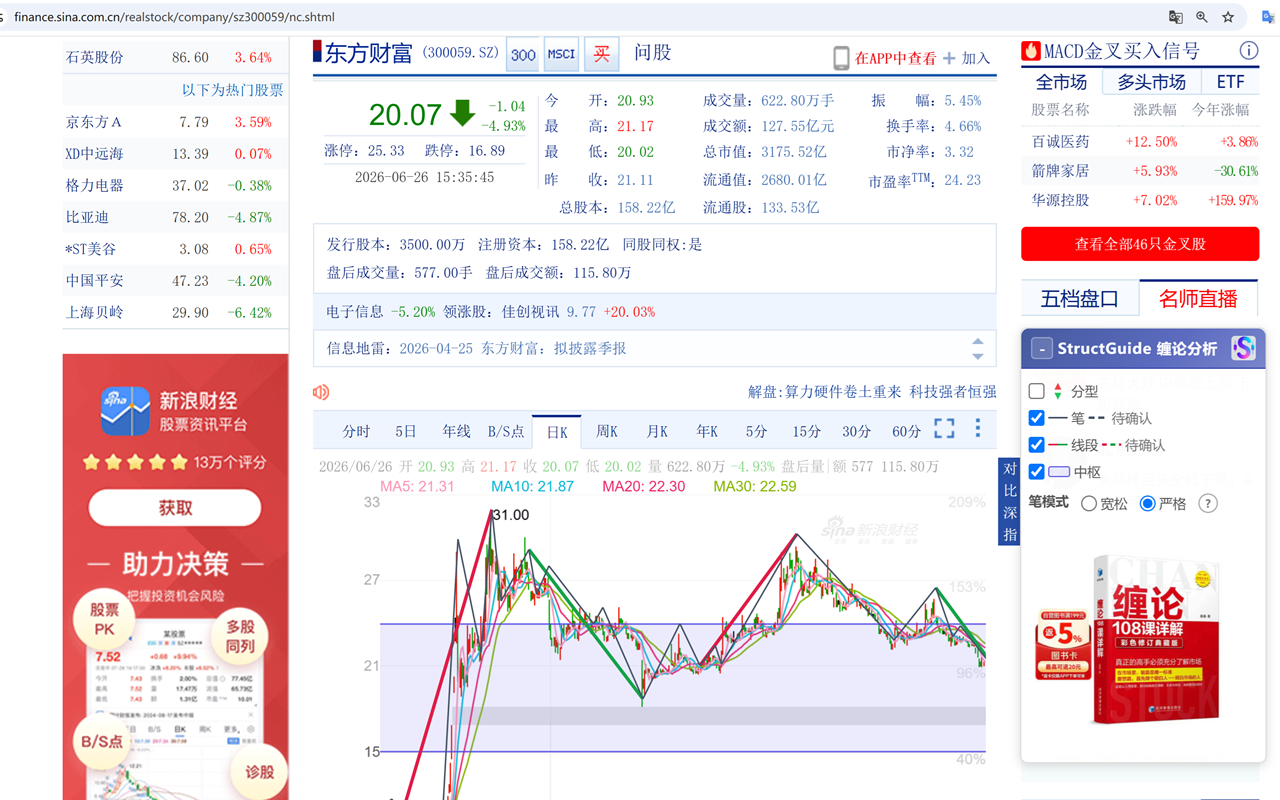This screenshot has height=800, width=1280.
Task: Select the 日K chart tab
Action: click(557, 432)
